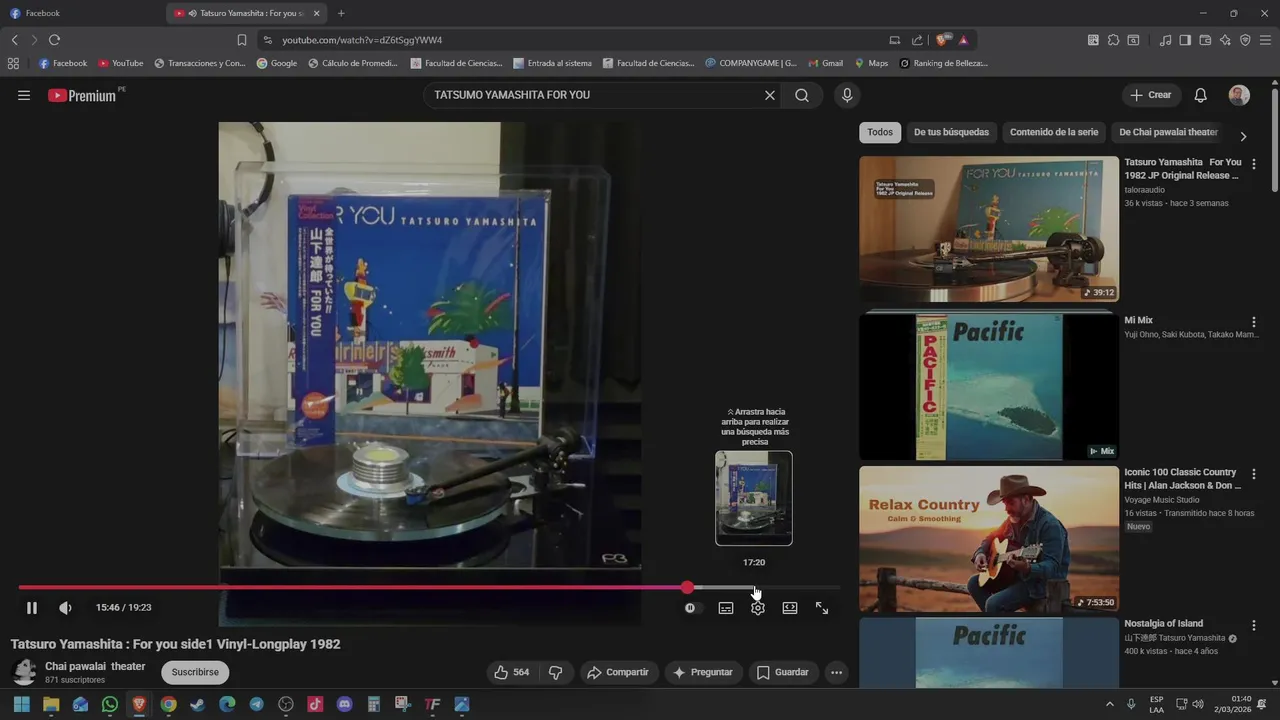Dislike the video with thumbs down

tap(556, 672)
